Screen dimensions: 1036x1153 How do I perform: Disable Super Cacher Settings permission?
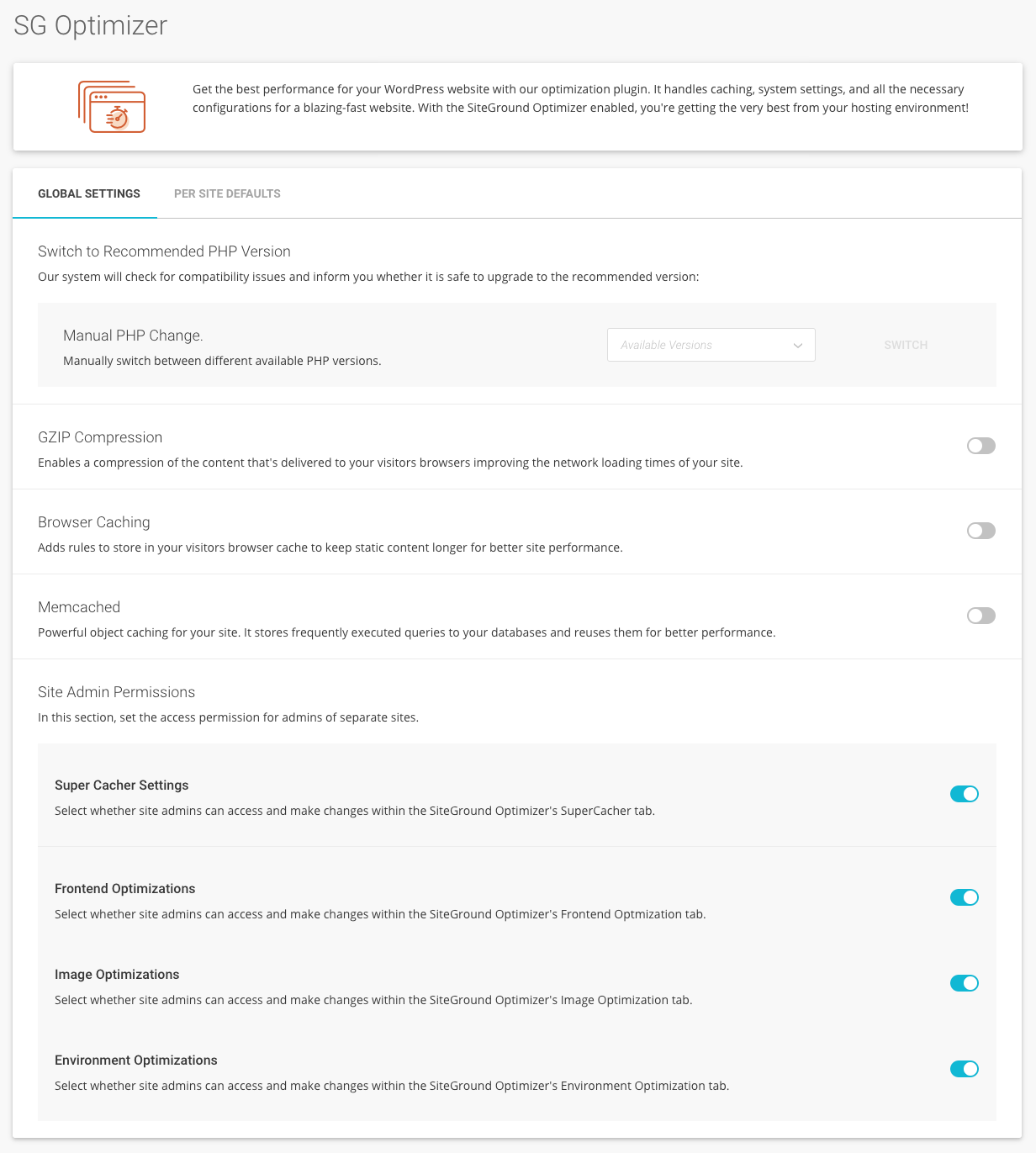[964, 794]
